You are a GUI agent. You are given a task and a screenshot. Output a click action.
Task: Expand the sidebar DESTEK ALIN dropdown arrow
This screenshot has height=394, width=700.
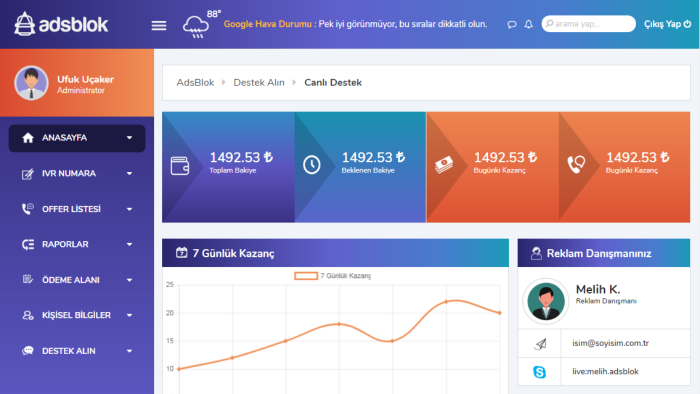click(129, 351)
